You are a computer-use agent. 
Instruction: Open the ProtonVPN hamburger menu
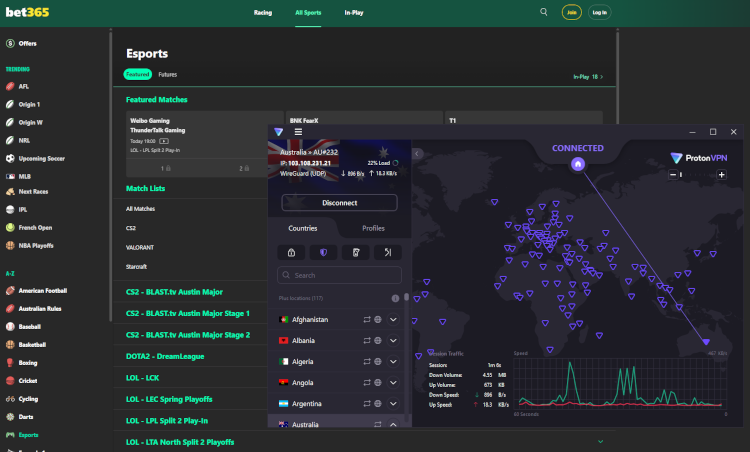(x=298, y=132)
